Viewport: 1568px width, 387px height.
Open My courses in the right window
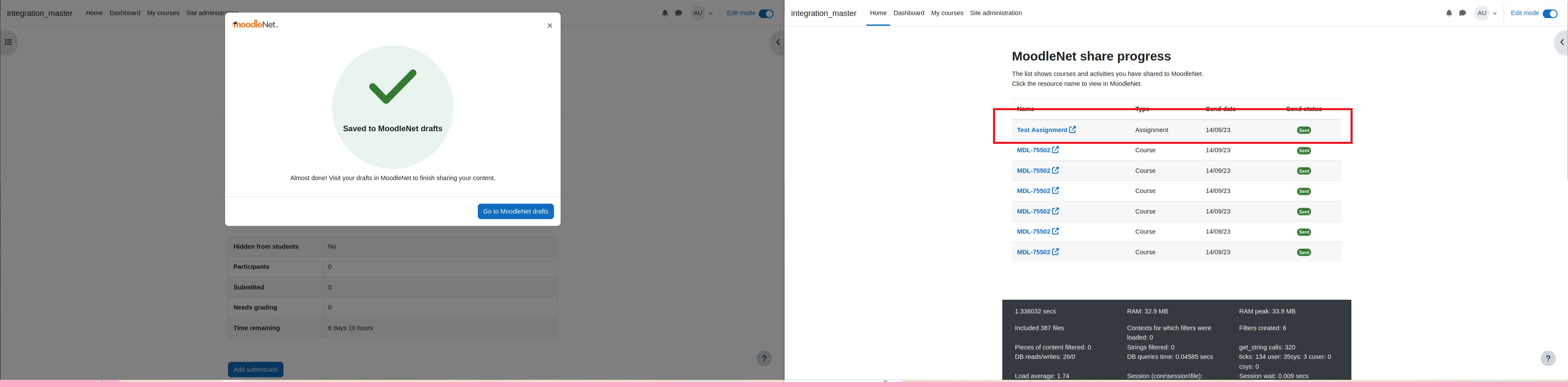click(x=947, y=13)
